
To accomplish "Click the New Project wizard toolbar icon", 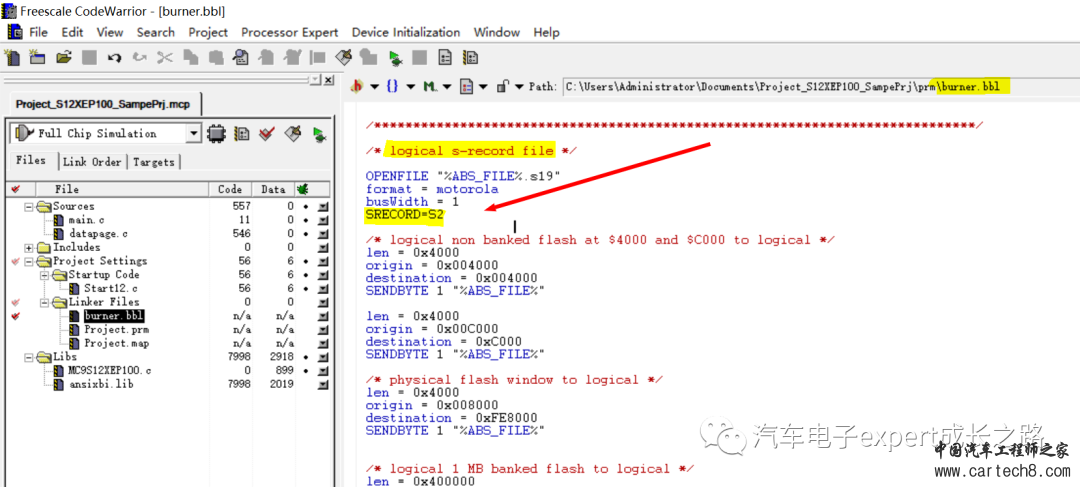I will tap(13, 57).
